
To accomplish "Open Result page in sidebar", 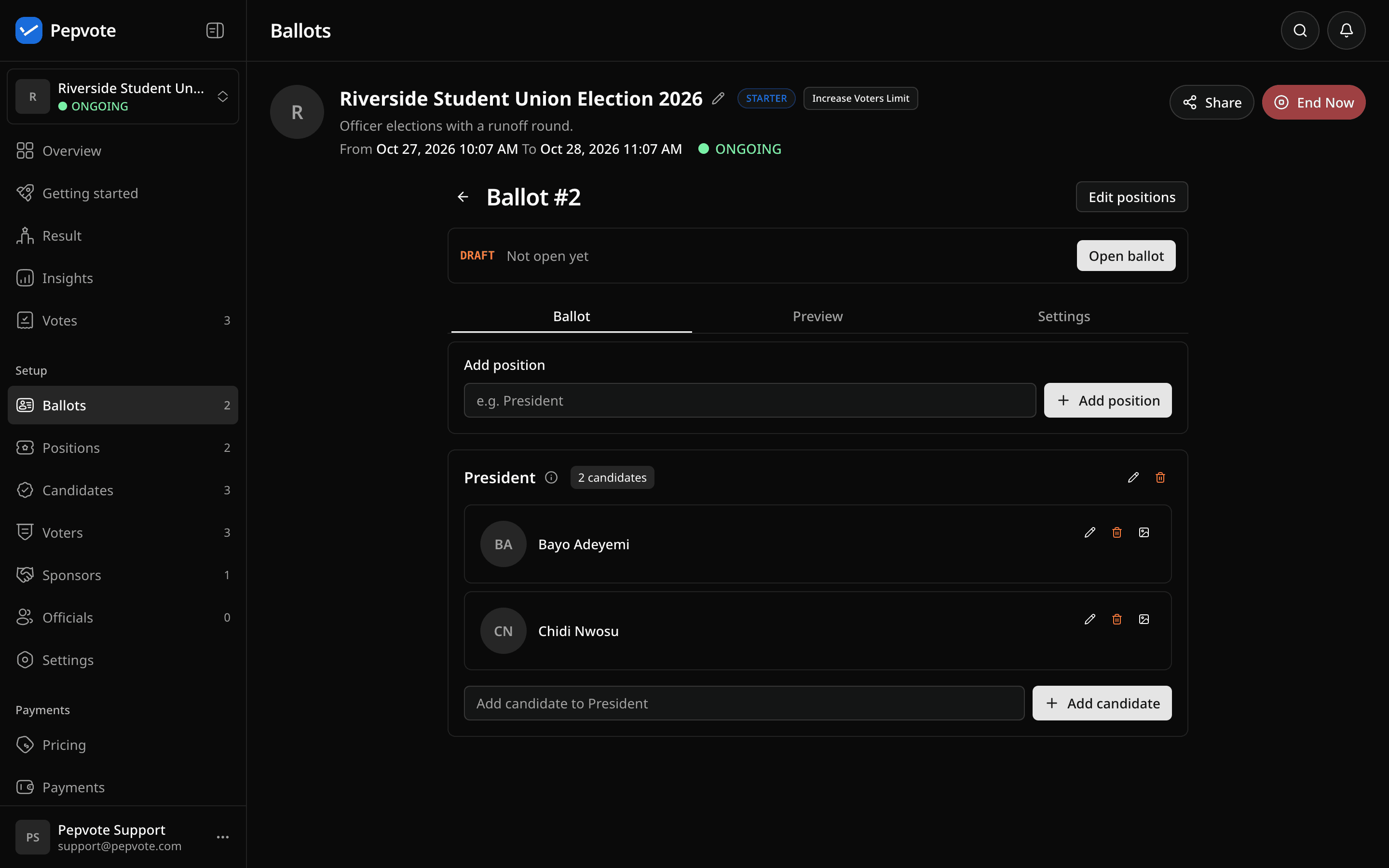I will 123,236.
